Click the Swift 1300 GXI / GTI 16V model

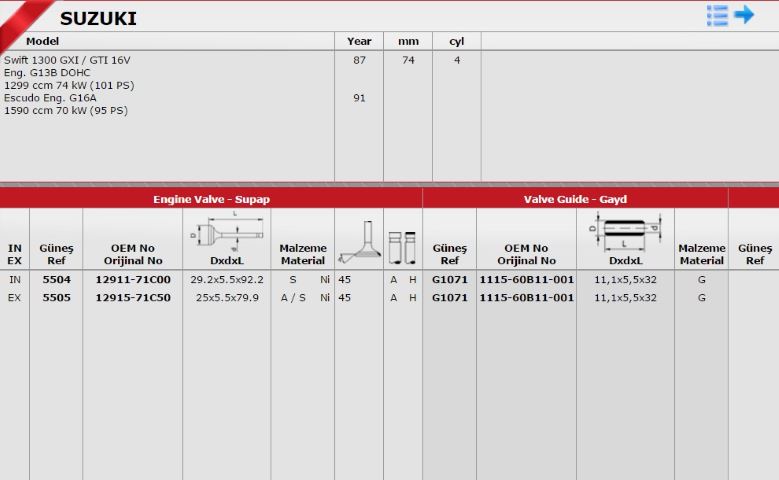pos(67,60)
